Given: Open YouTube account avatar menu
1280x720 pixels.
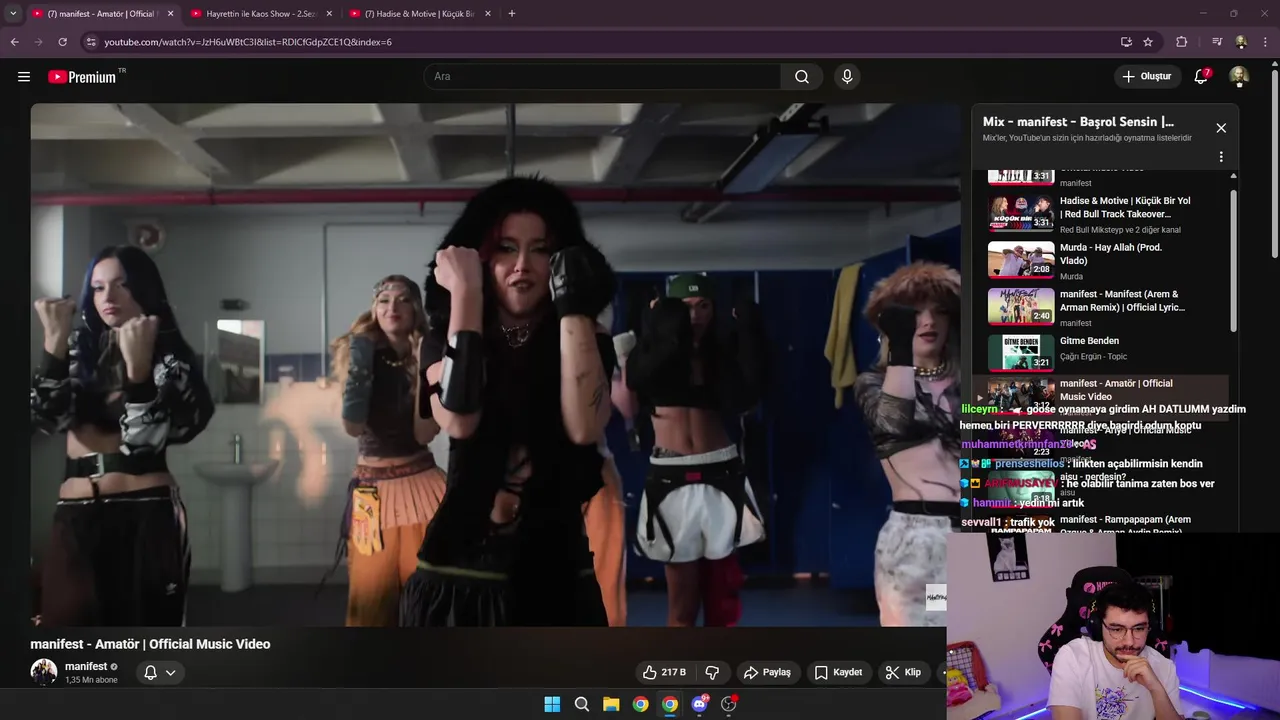Looking at the screenshot, I should coord(1238,77).
